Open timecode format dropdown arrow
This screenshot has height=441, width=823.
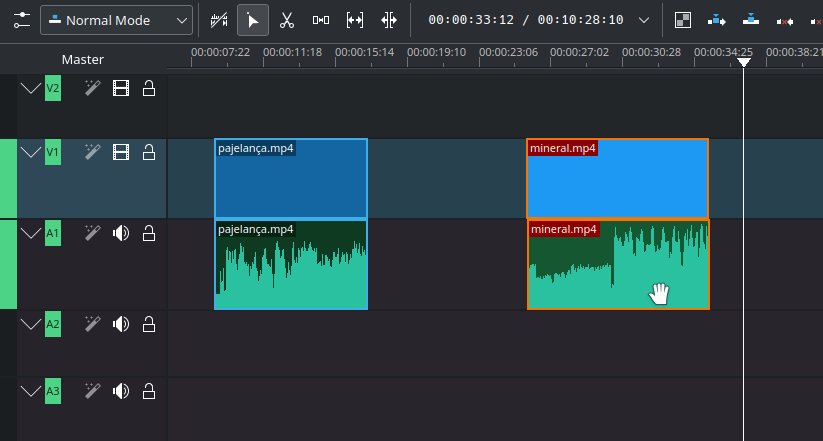point(643,20)
